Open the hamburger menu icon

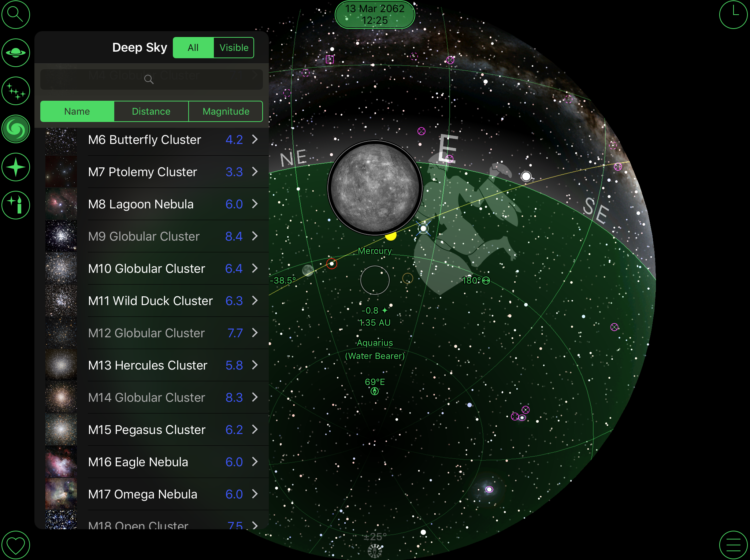[x=733, y=545]
